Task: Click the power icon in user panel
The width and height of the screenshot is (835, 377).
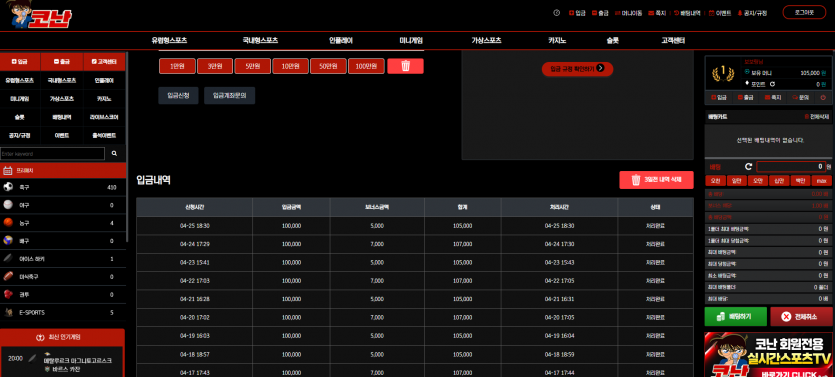Action: 823,97
